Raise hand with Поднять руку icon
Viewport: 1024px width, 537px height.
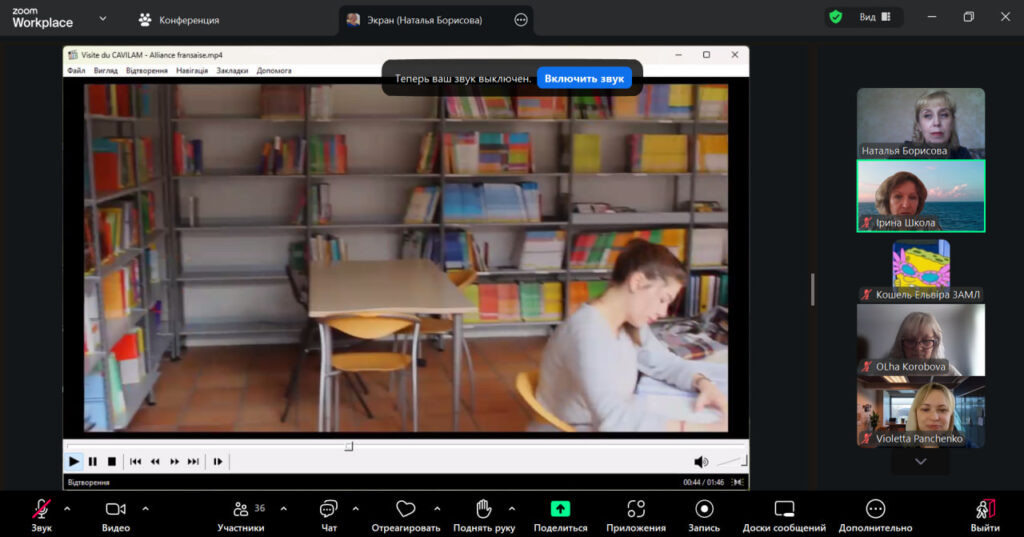point(484,509)
